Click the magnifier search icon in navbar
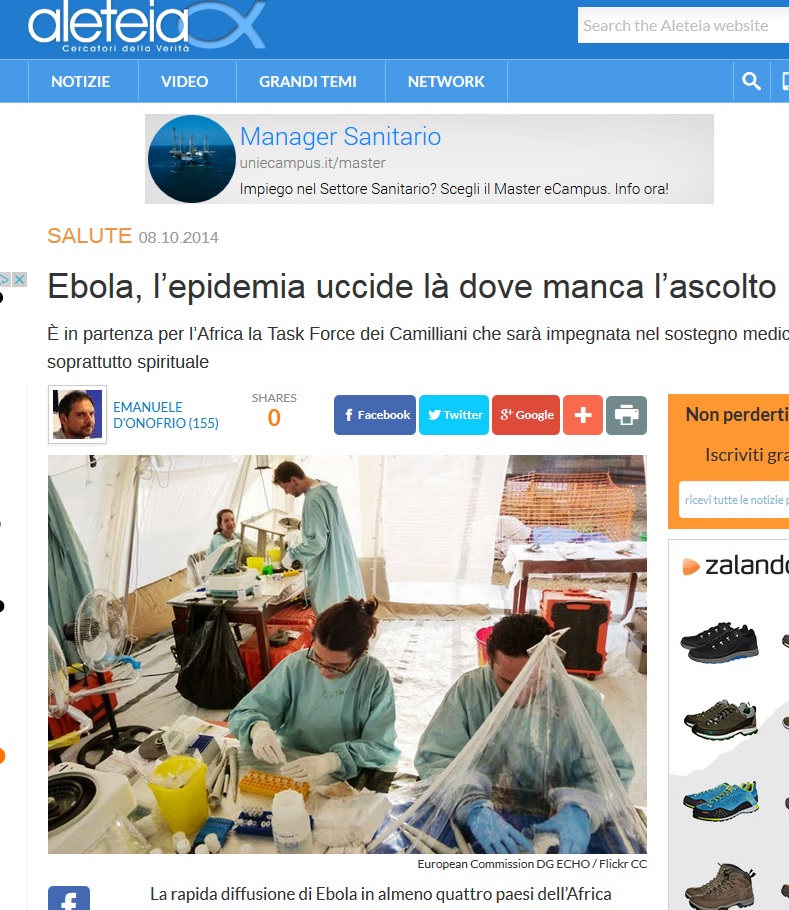The image size is (789, 910). pos(751,81)
